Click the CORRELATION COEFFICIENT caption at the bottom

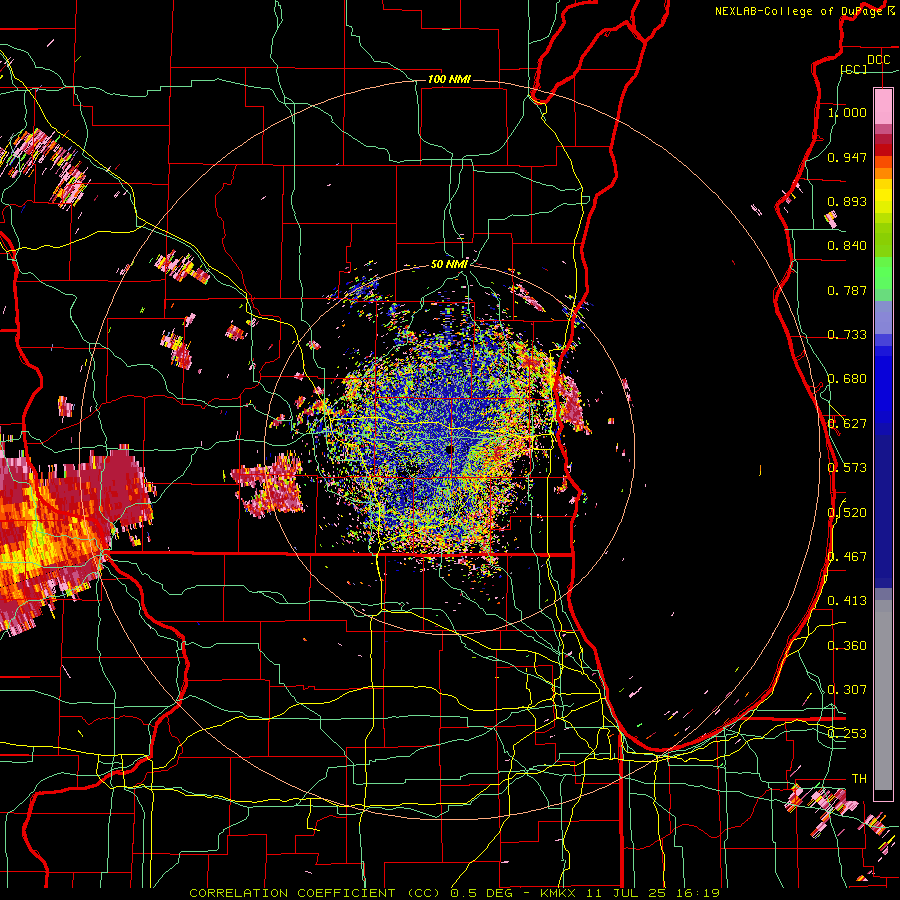[x=454, y=893]
